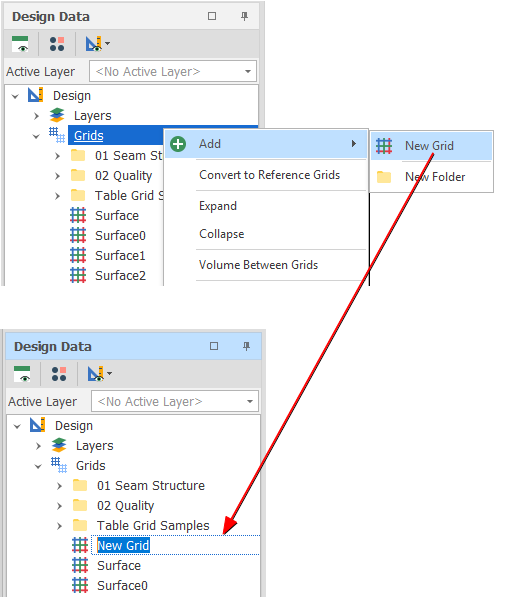Click the four-dots color icon in top panel
This screenshot has height=607, width=507.
pos(57,44)
